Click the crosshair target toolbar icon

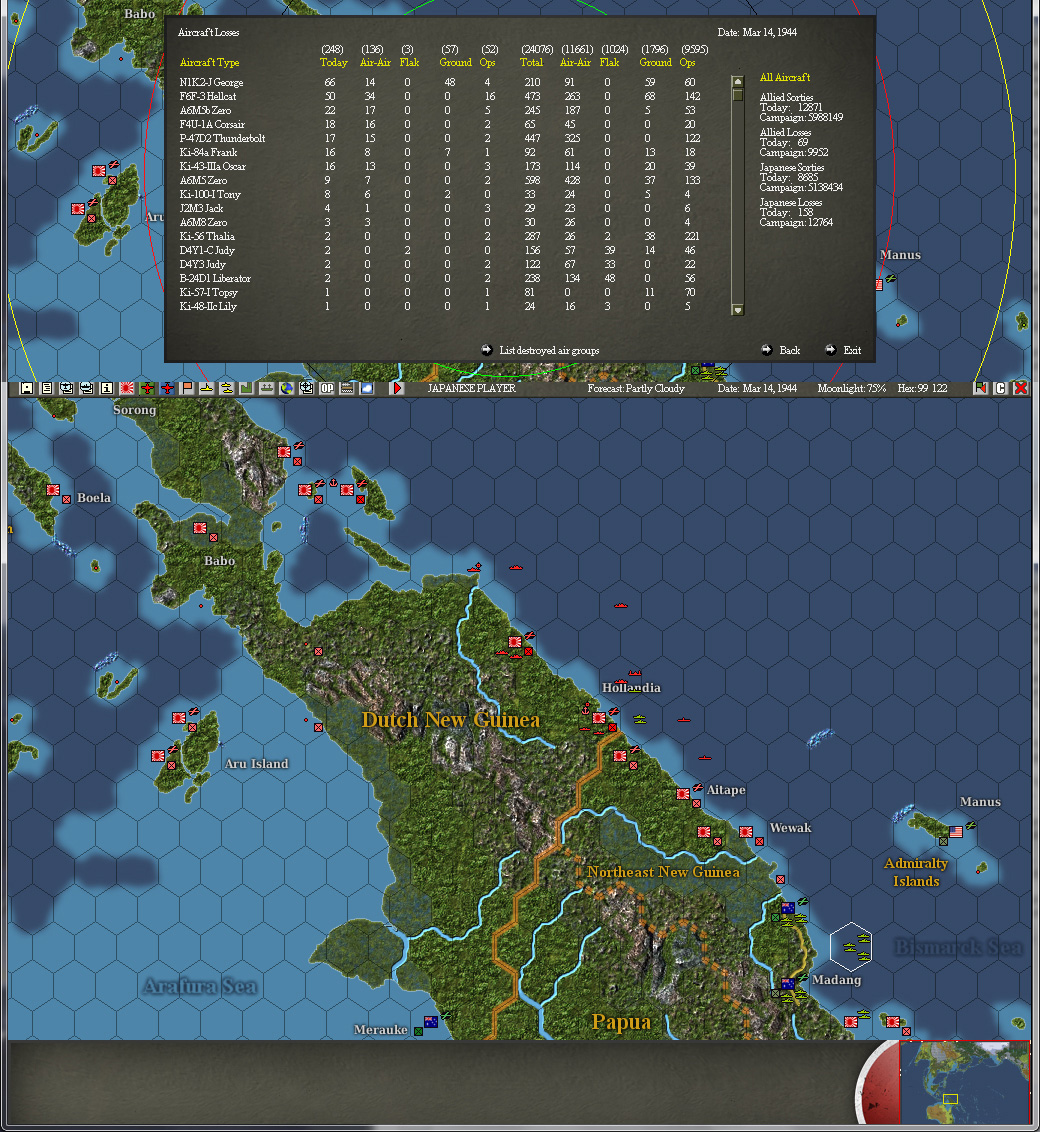pos(307,388)
